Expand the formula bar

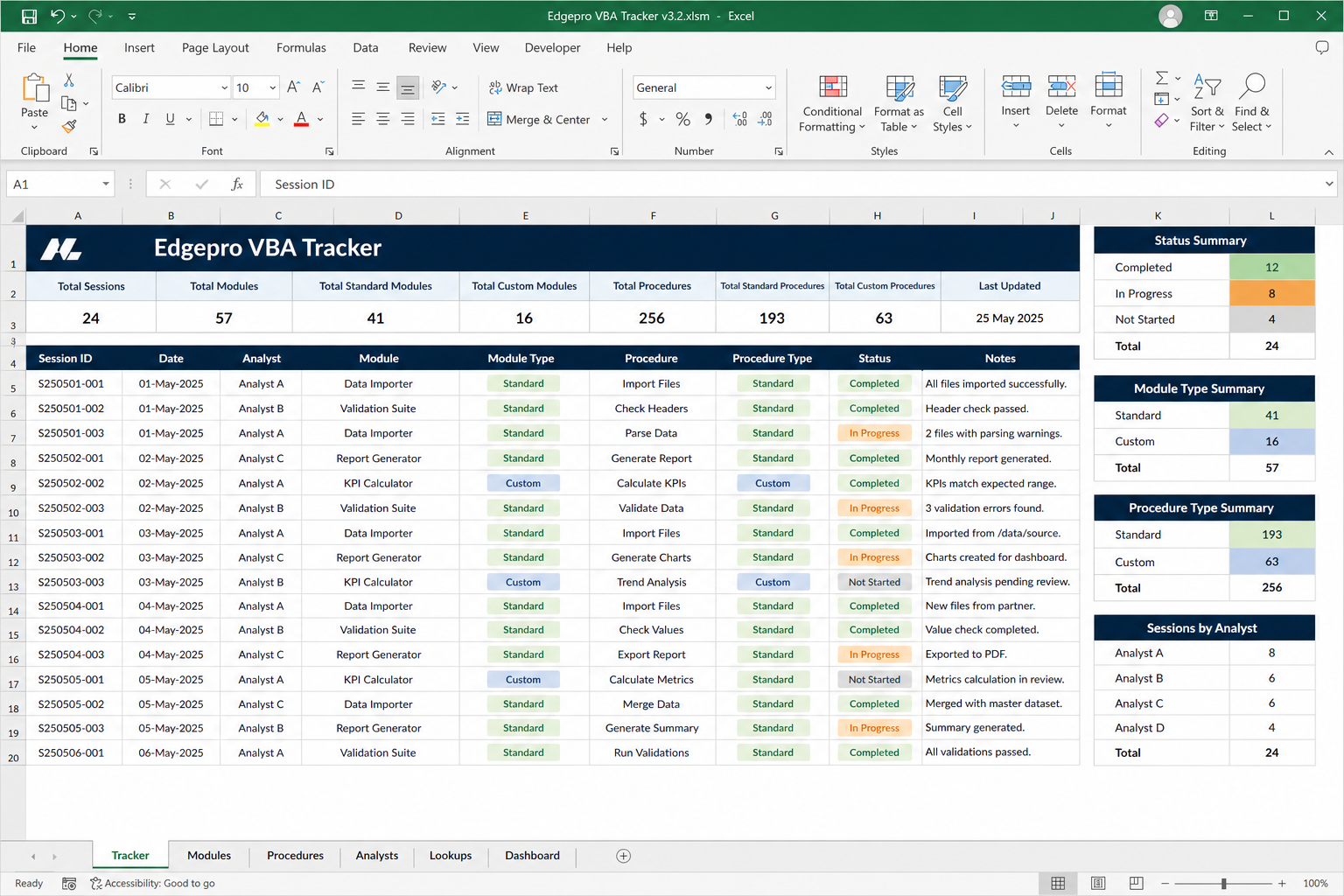(x=1329, y=184)
